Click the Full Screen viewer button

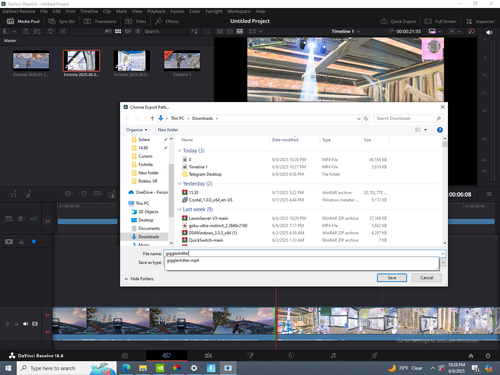441,21
